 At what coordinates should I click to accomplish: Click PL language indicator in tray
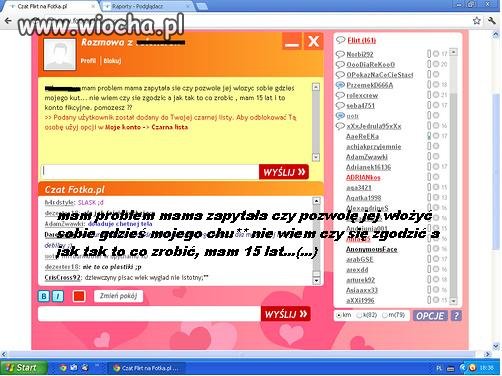[439, 368]
